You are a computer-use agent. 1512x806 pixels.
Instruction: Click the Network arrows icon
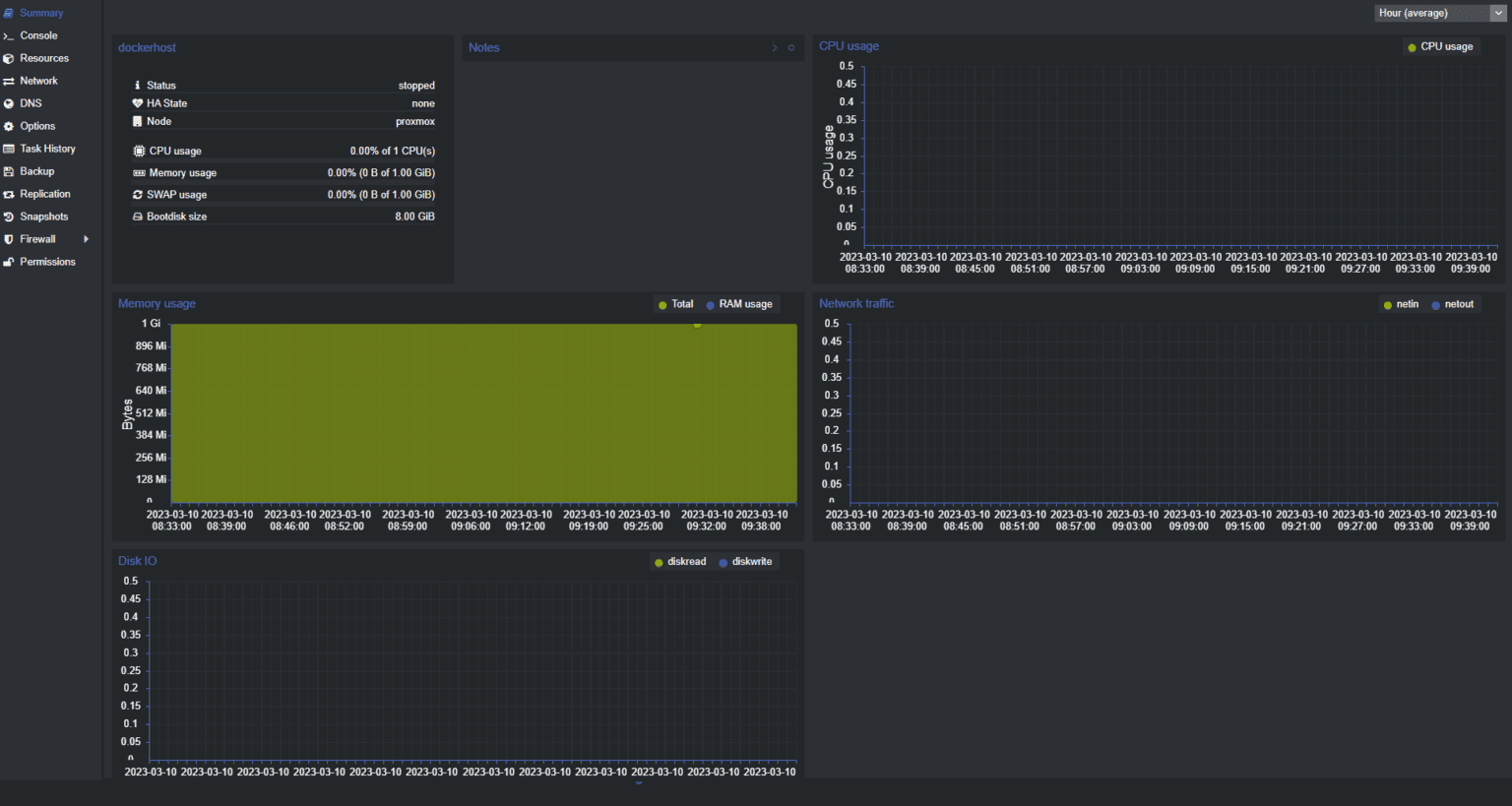point(9,82)
